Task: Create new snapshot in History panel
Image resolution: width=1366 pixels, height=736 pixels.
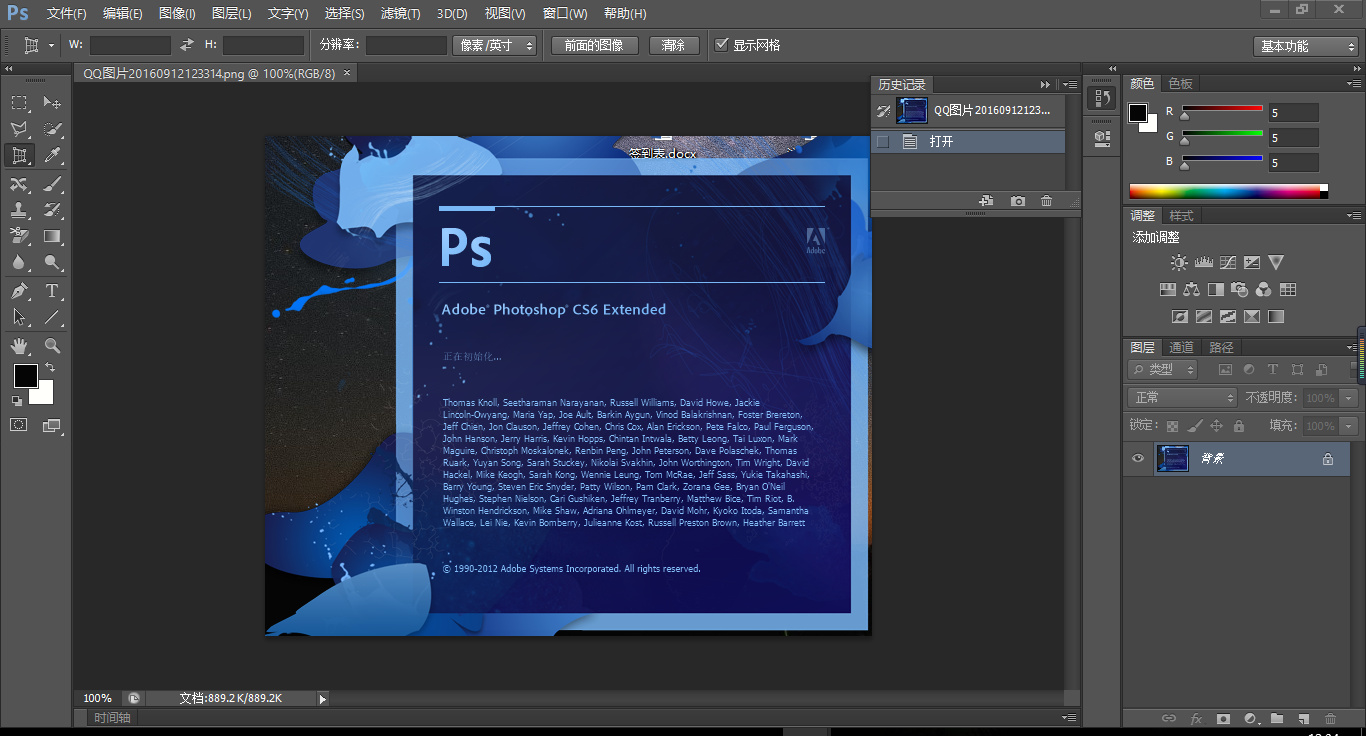Action: point(1017,201)
